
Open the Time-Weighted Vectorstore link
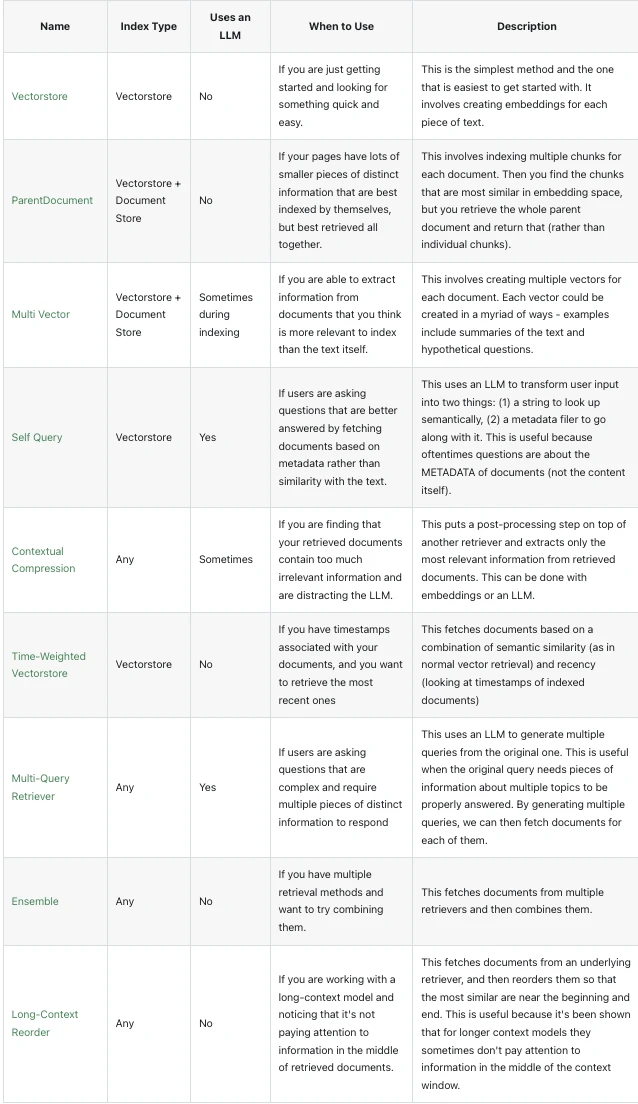coord(49,665)
